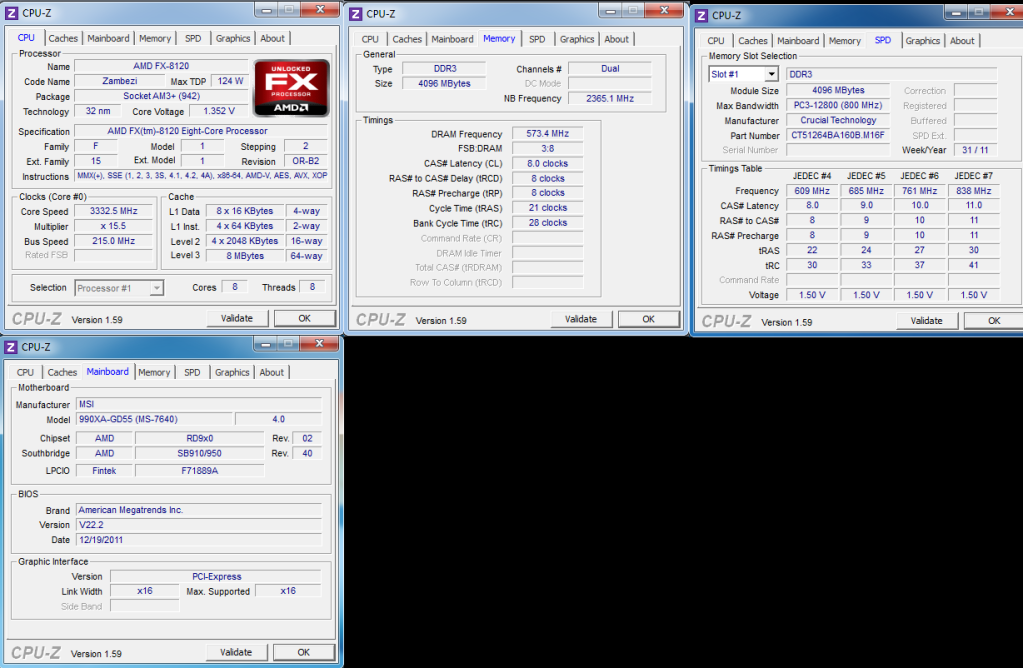
Task: Click Validate in the SPD window
Action: [x=926, y=320]
